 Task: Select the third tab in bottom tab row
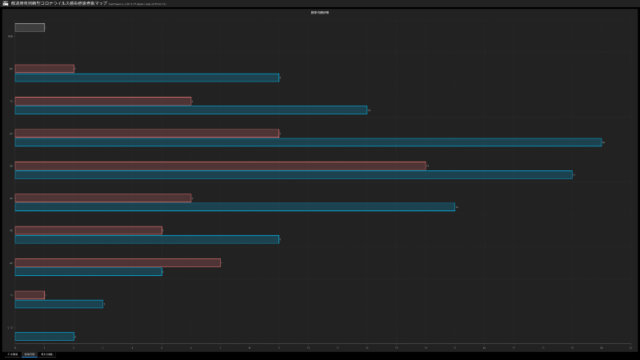click(47, 354)
